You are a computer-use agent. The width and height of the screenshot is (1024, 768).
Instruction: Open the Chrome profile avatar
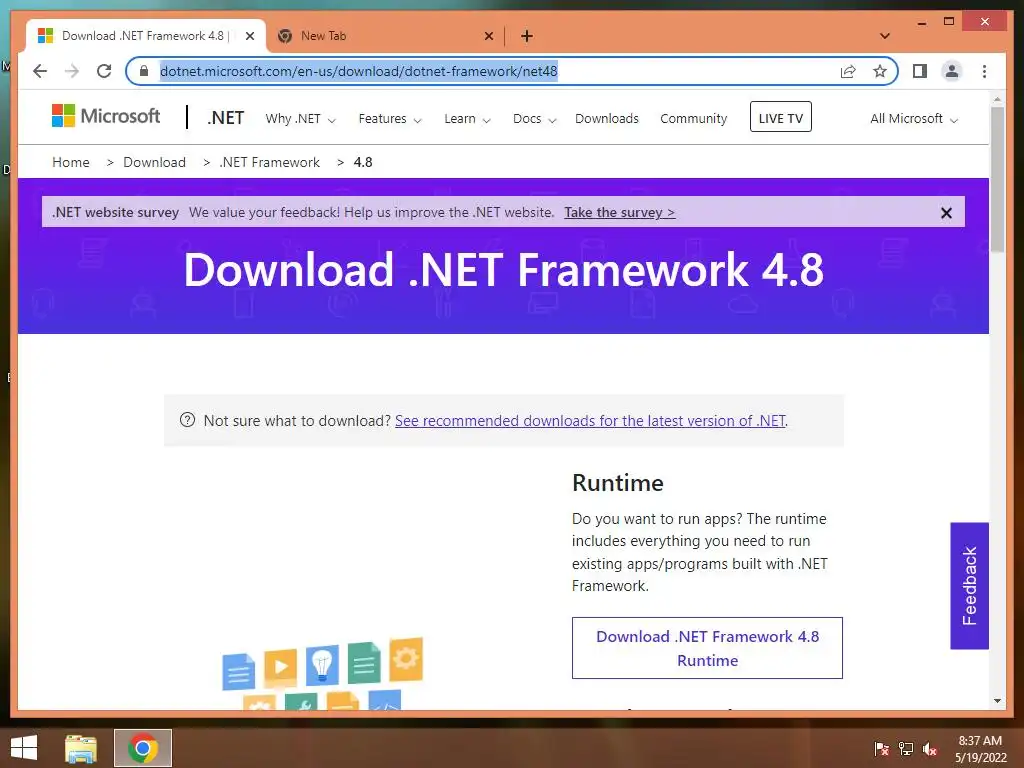tap(952, 71)
